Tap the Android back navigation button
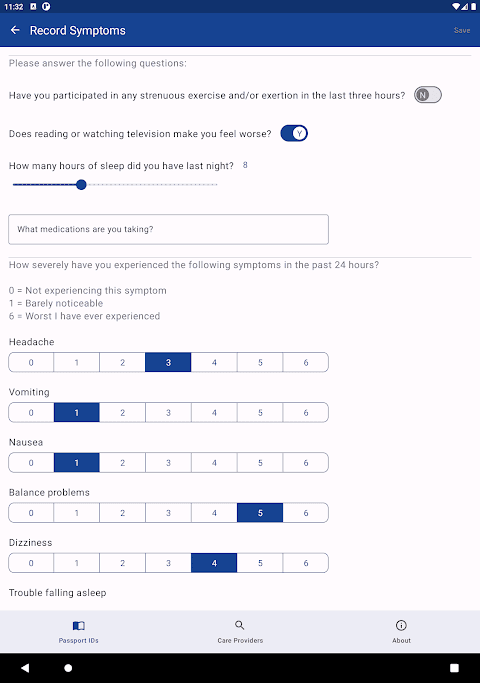480x683 pixels. point(25,668)
